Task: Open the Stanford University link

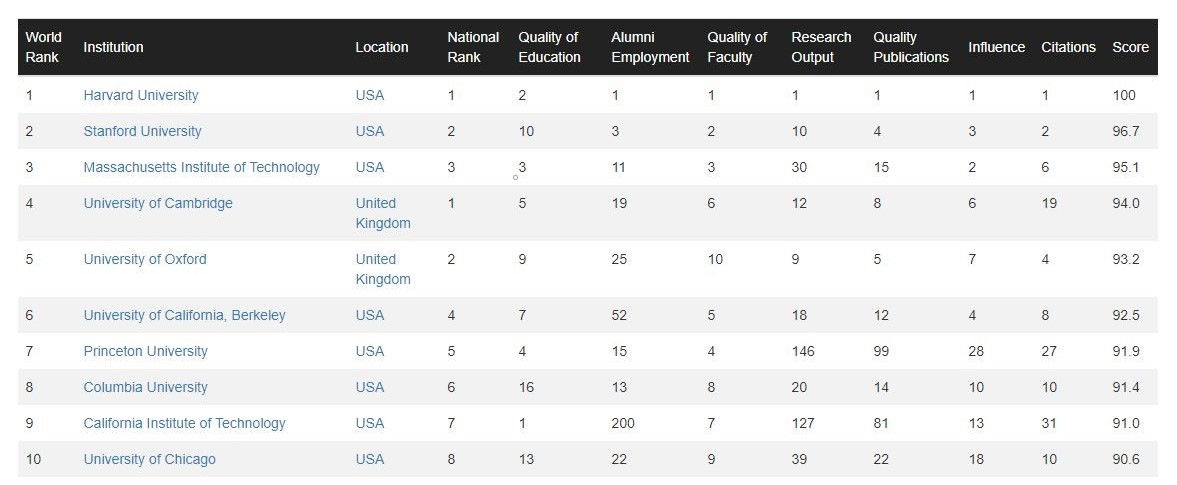Action: [142, 131]
